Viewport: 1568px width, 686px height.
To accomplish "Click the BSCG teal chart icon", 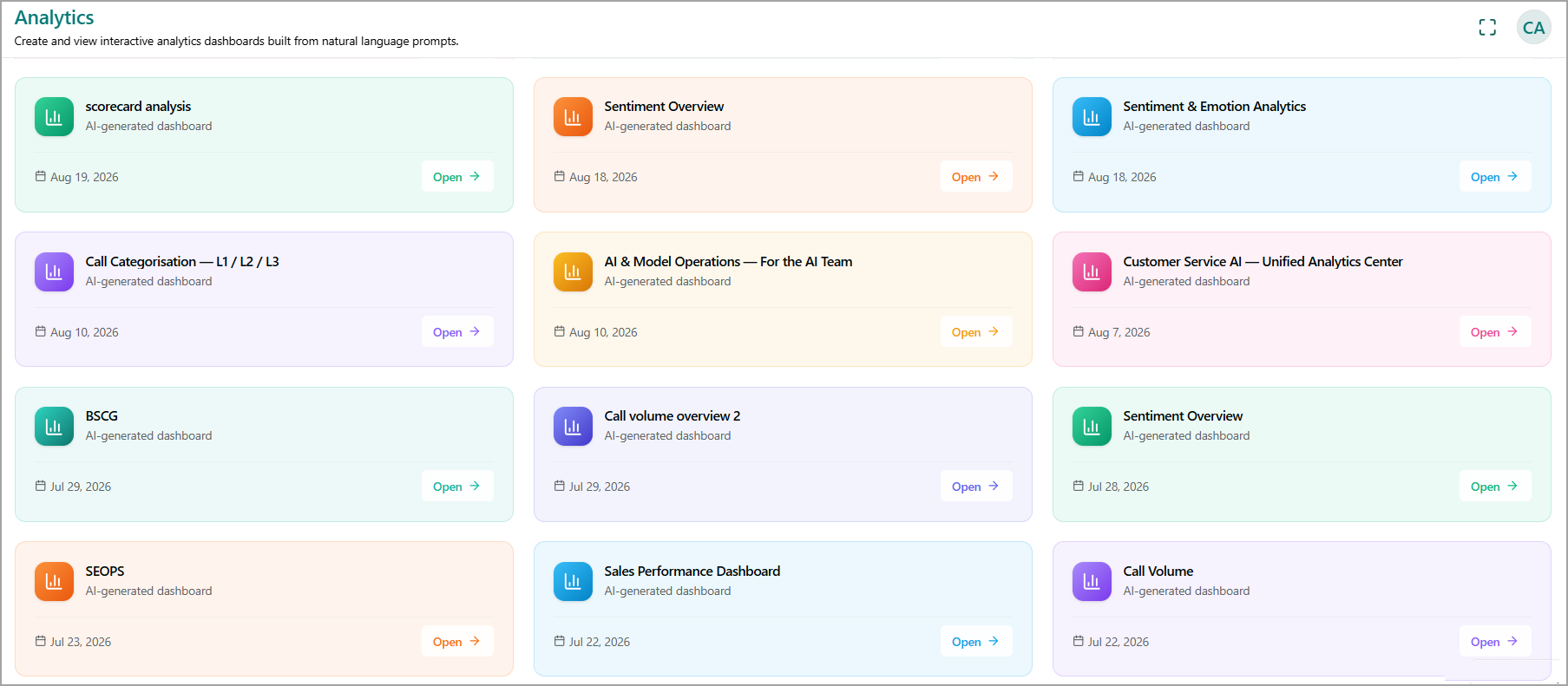I will click(x=54, y=427).
